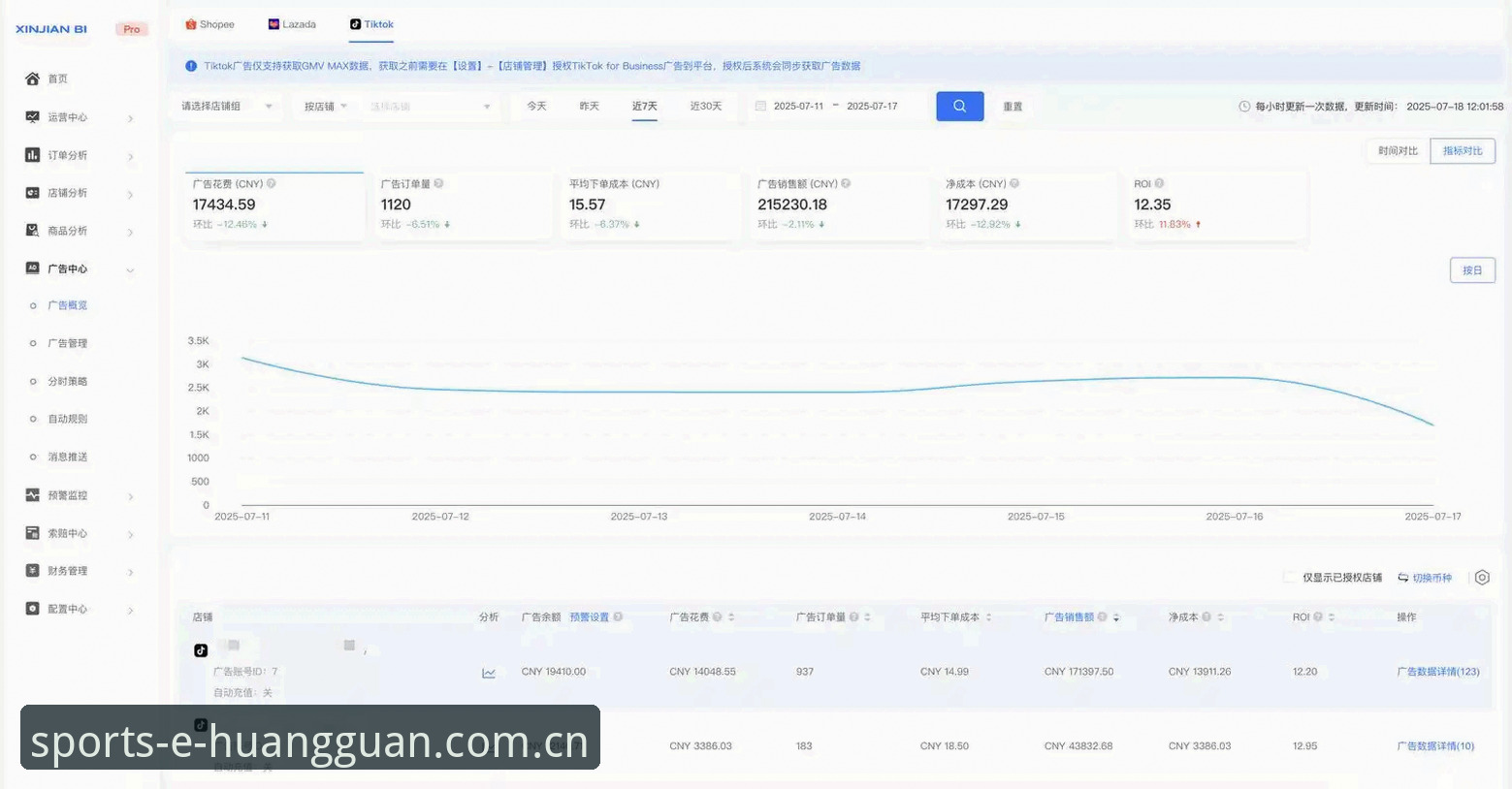This screenshot has width=1512, height=789.
Task: Select the 近30天 date range tab
Action: [x=706, y=107]
